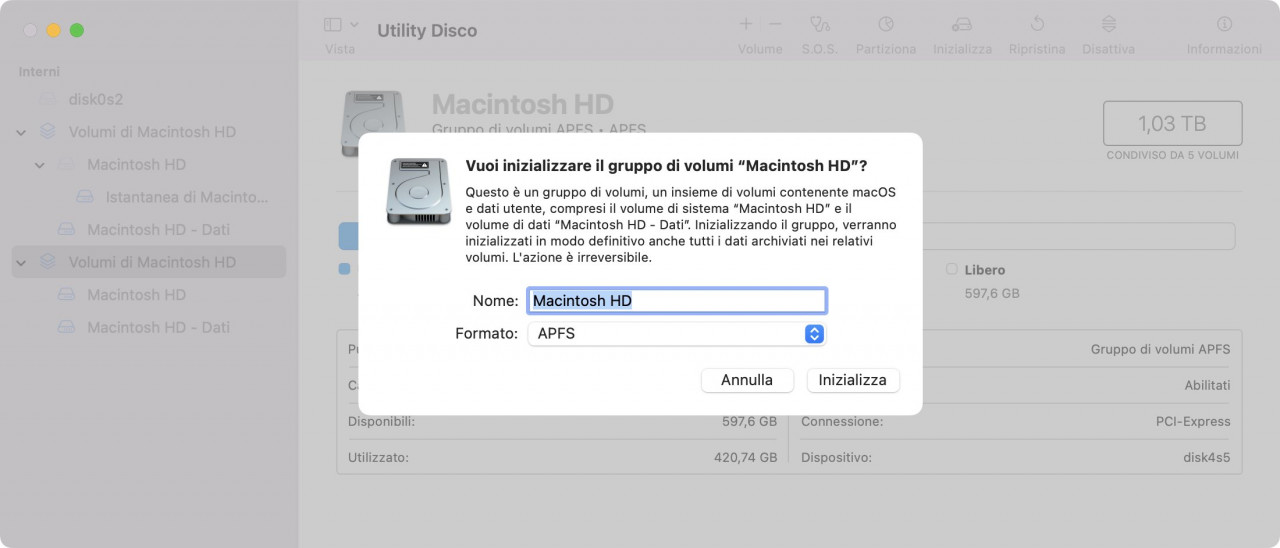
Task: Click the Interni sidebar heading
Action: point(39,72)
